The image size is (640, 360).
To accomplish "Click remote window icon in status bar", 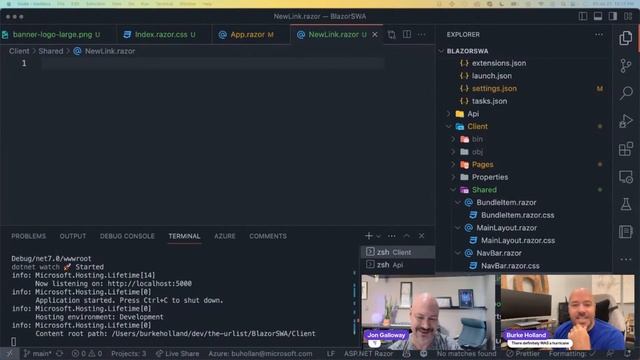I will [9, 353].
